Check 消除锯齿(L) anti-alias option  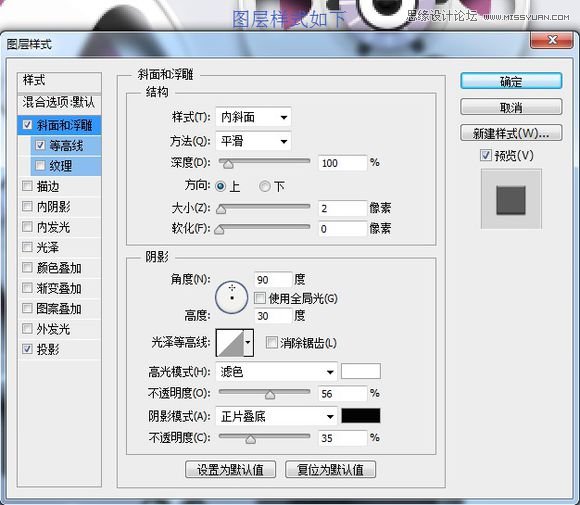(271, 343)
